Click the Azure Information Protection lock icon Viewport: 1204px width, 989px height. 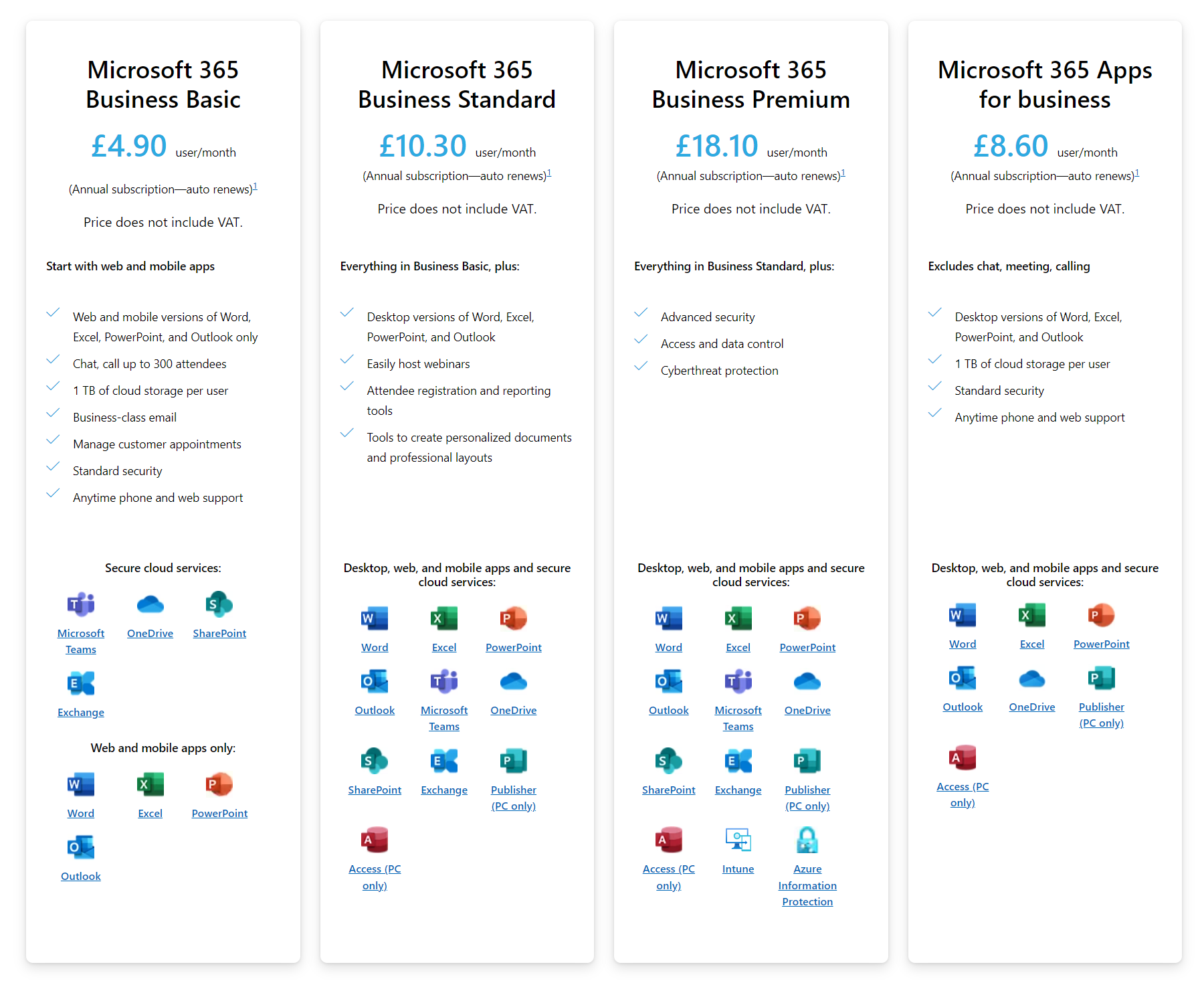(x=807, y=840)
